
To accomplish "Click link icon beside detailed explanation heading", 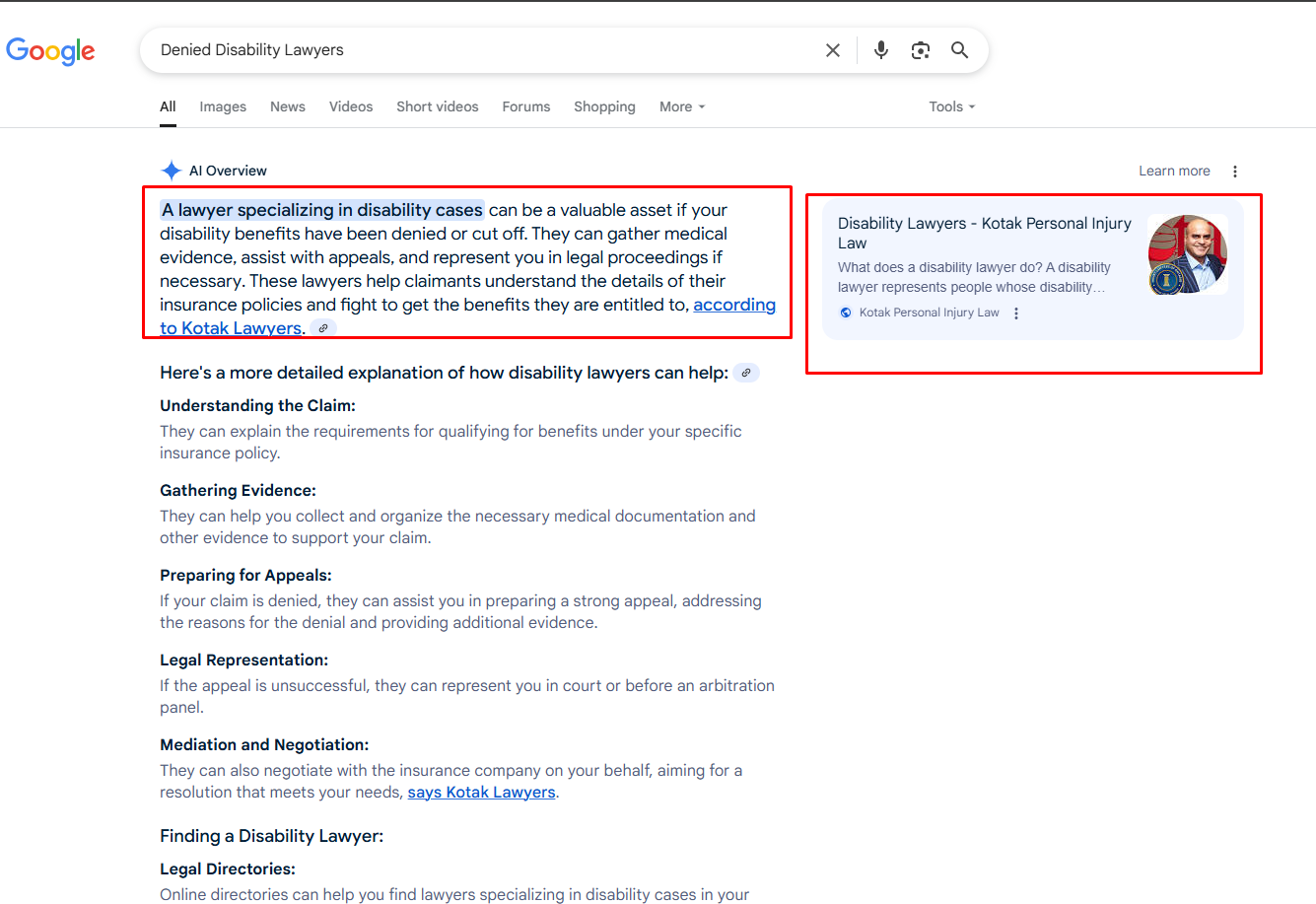I will 746,373.
